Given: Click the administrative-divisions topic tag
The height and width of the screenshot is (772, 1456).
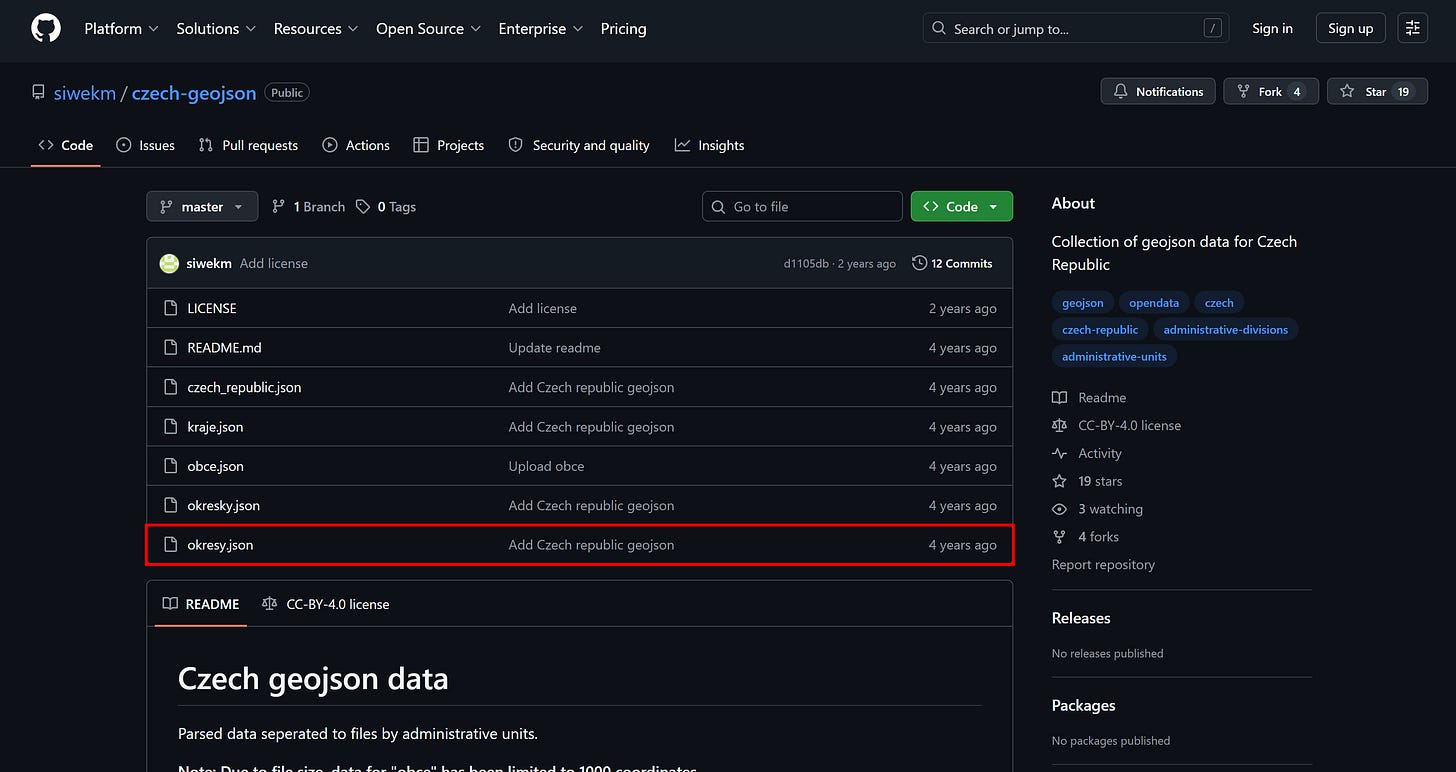Looking at the screenshot, I should point(1226,329).
